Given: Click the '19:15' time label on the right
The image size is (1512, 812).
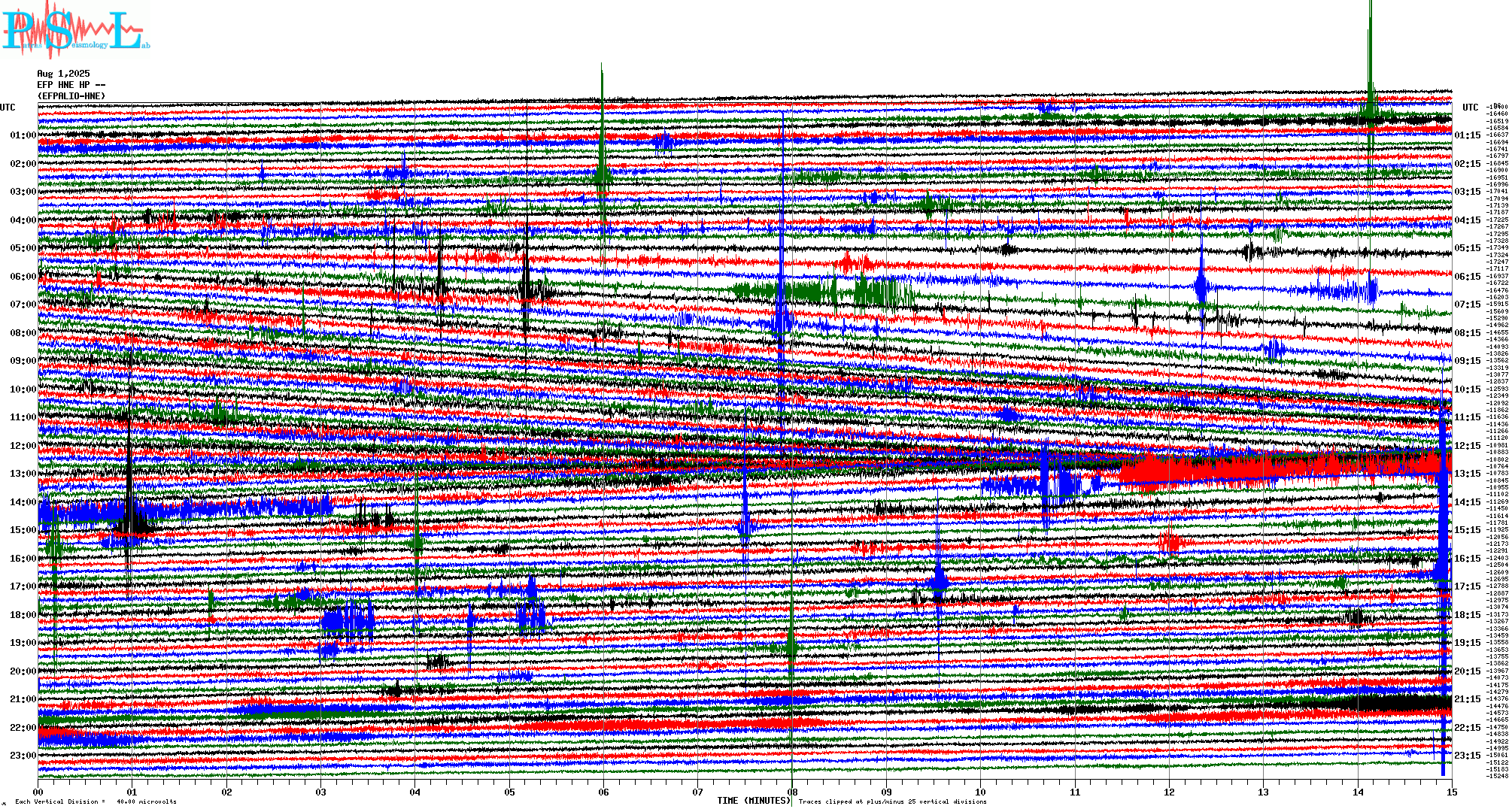Looking at the screenshot, I should [x=1468, y=643].
